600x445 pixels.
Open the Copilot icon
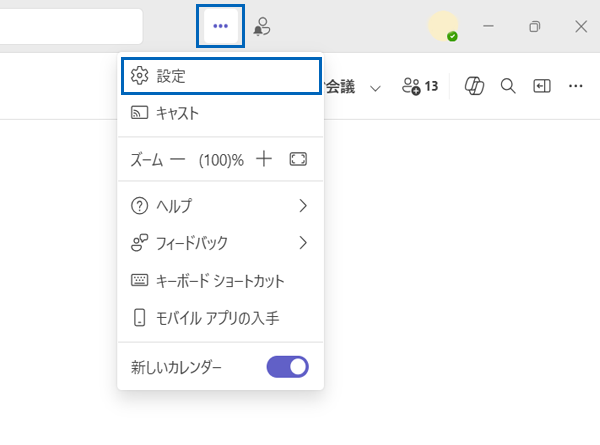474,86
